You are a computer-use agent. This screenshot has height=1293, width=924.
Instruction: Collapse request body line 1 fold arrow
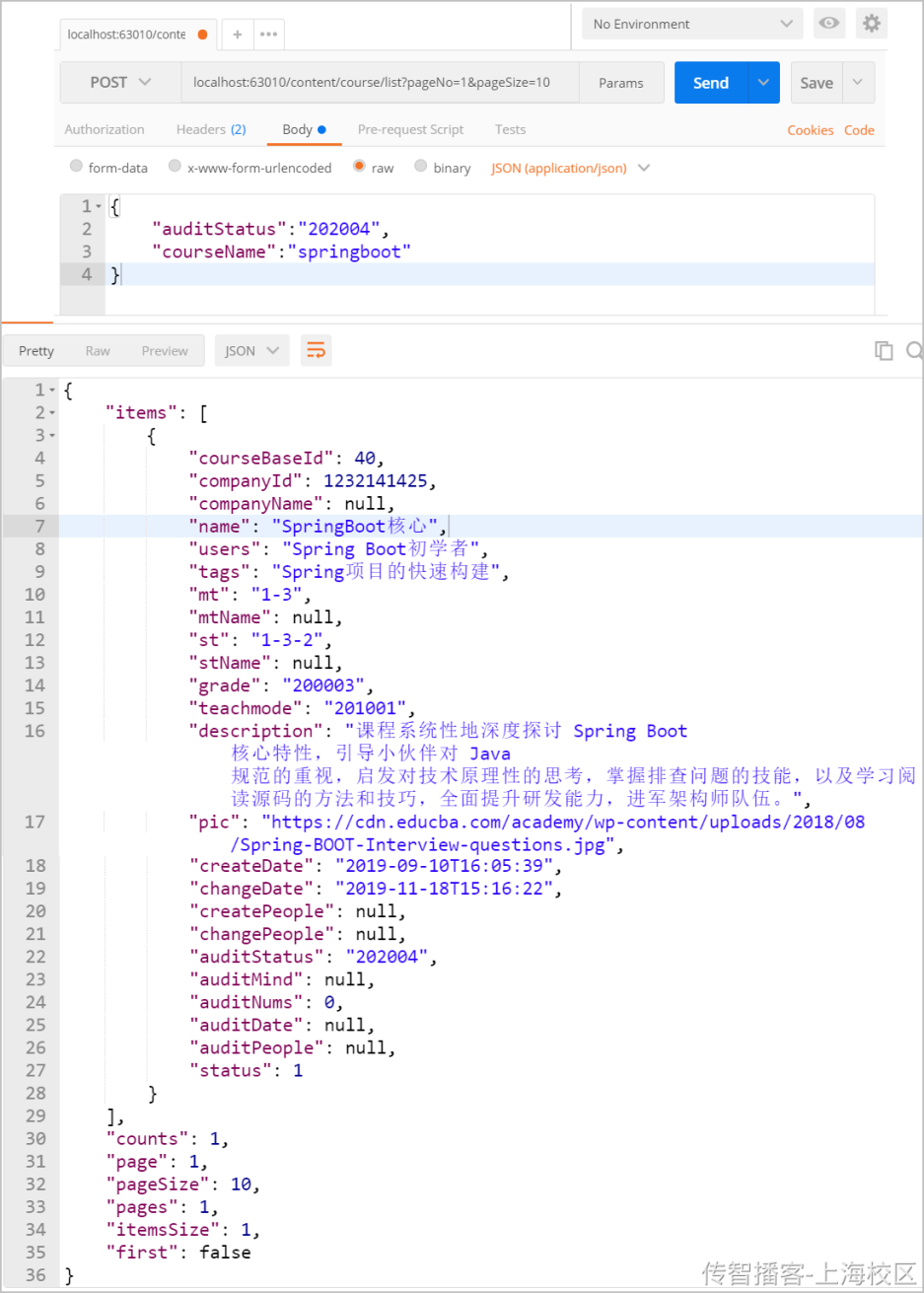click(99, 206)
